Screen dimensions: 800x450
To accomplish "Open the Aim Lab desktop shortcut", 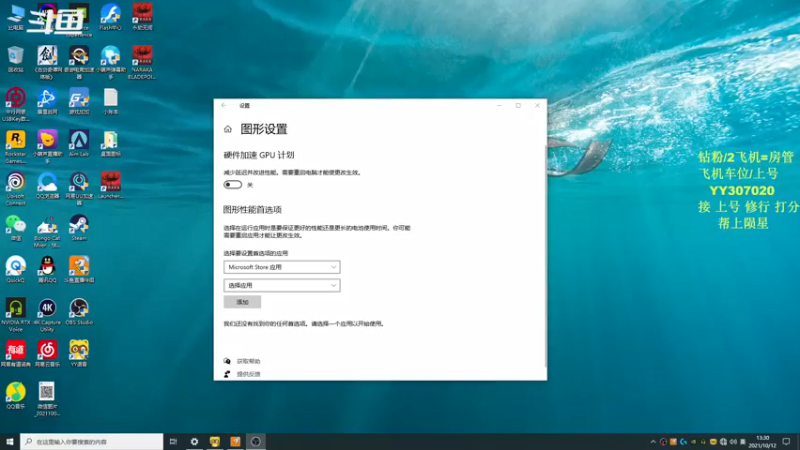I will (79, 143).
